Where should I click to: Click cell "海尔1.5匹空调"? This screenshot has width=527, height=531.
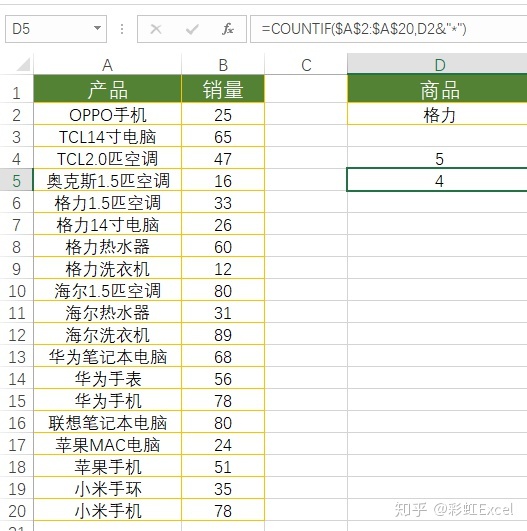(107, 291)
